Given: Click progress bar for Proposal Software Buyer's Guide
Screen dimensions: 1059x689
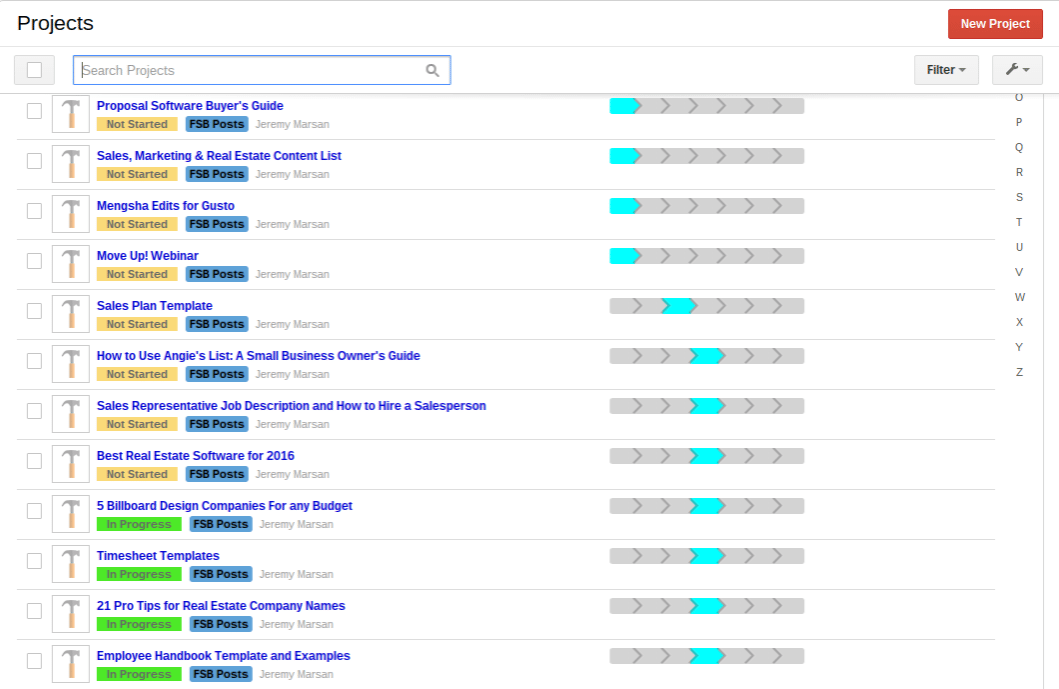Looking at the screenshot, I should click(x=706, y=106).
